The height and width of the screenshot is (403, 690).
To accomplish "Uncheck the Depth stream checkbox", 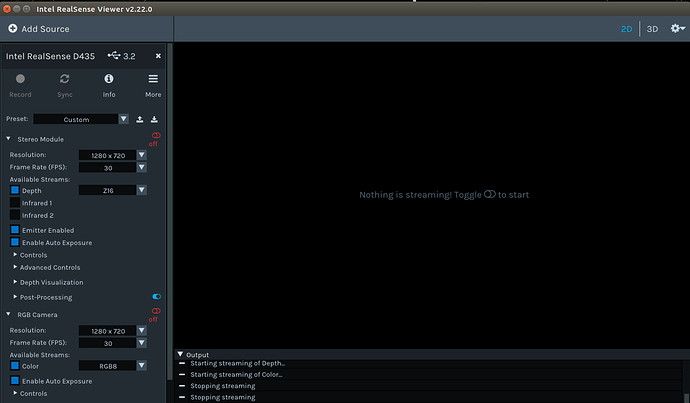I will pyautogui.click(x=15, y=190).
